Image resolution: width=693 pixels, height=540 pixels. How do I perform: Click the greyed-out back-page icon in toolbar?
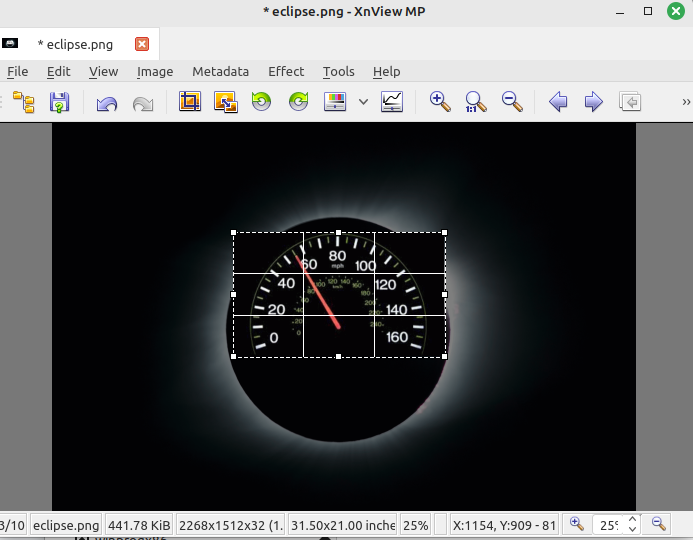630,102
